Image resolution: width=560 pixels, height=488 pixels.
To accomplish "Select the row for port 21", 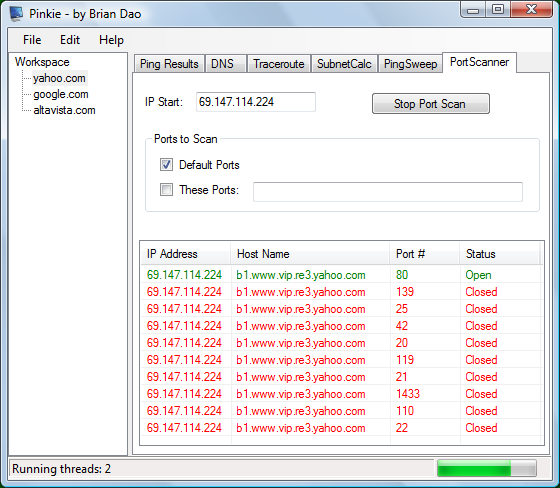I will 341,377.
